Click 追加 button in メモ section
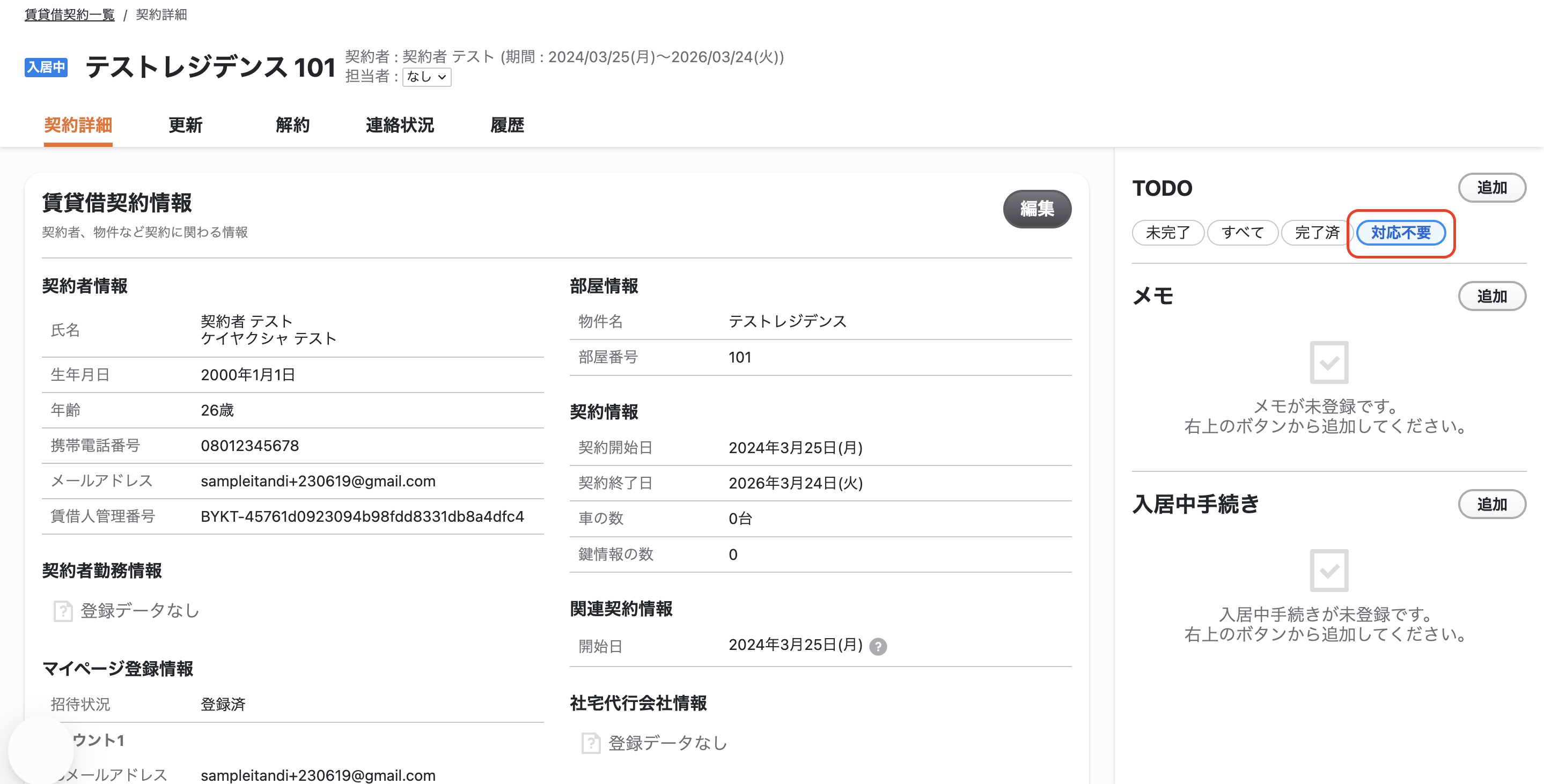 [x=1491, y=297]
